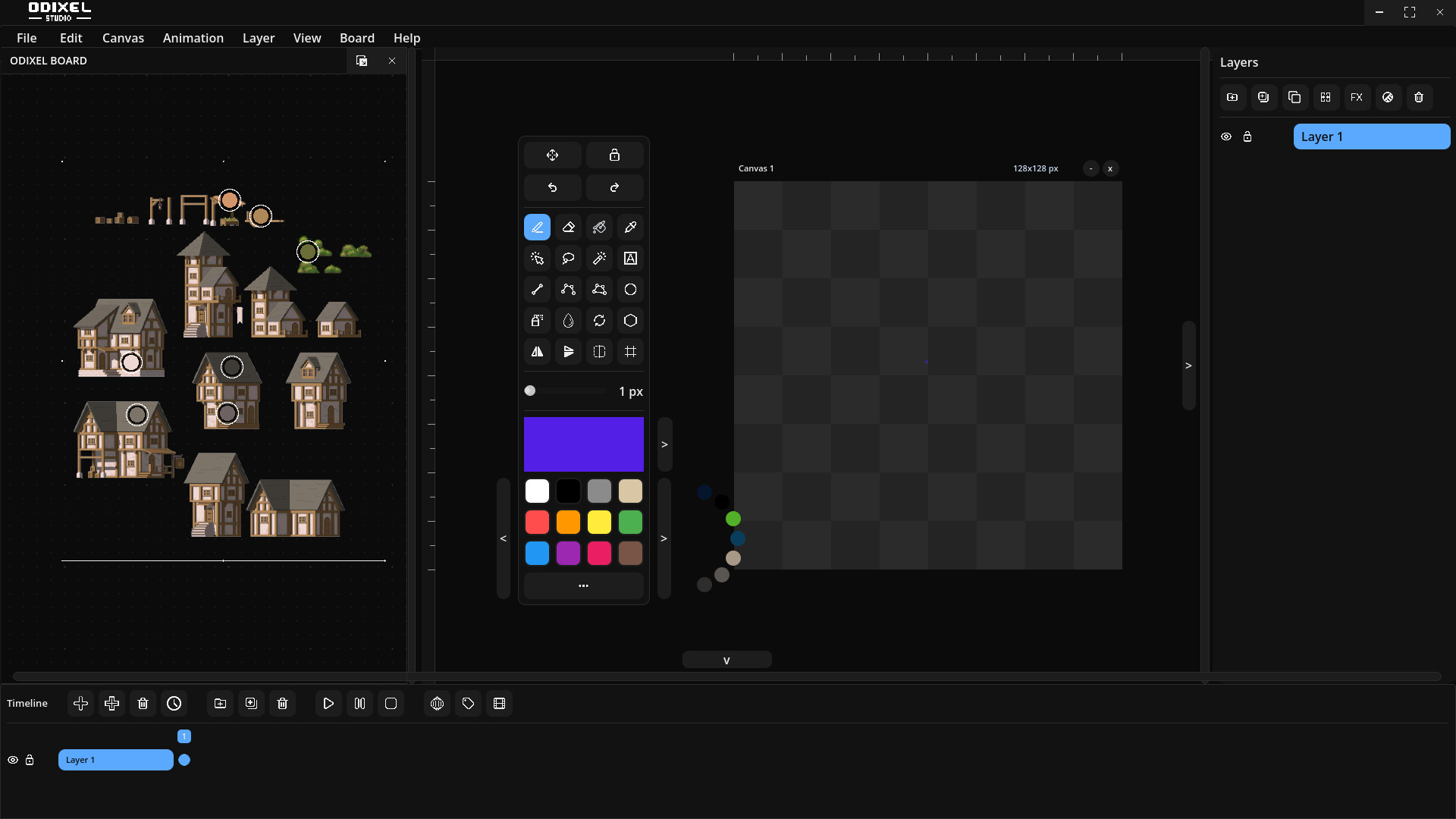Expand collapsed panel below canvas with v arrow
The height and width of the screenshot is (819, 1456).
pos(726,660)
